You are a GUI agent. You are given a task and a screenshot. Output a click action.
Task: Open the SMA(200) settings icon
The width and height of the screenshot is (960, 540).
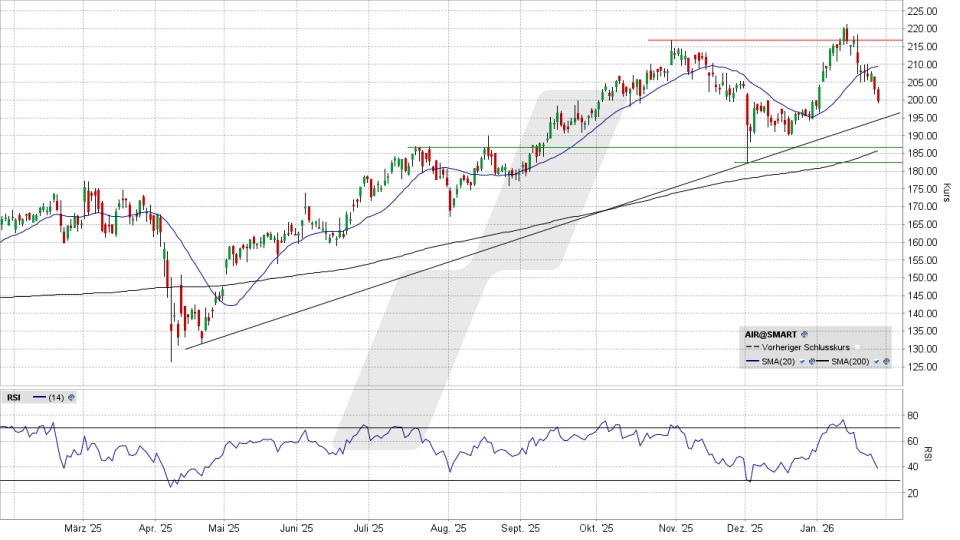click(886, 361)
